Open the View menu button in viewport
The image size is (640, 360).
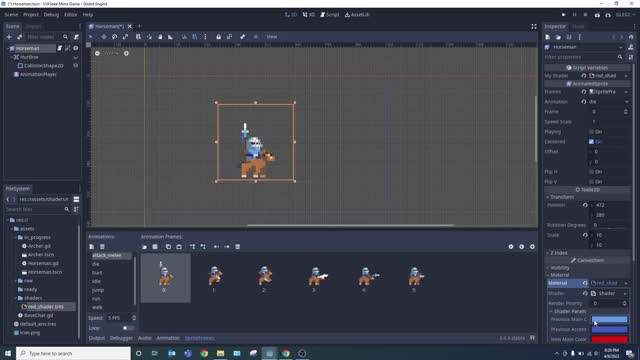point(271,37)
